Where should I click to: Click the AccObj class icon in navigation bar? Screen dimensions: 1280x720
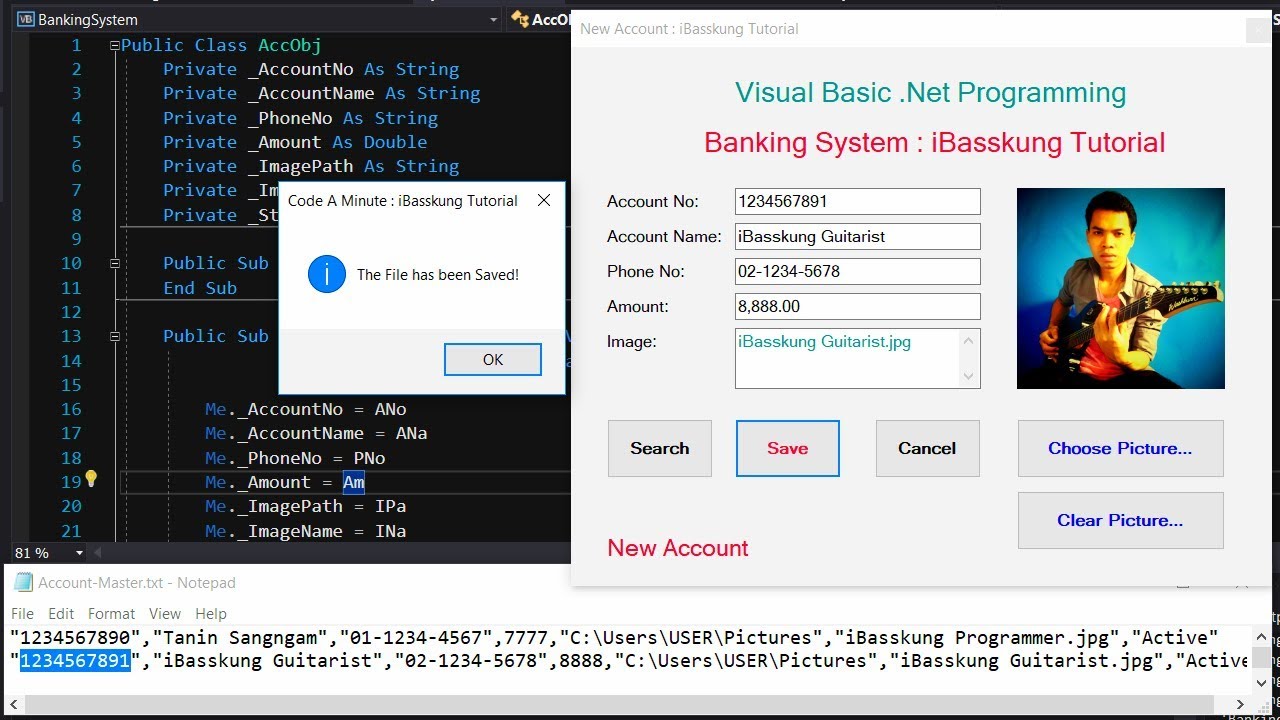519,19
